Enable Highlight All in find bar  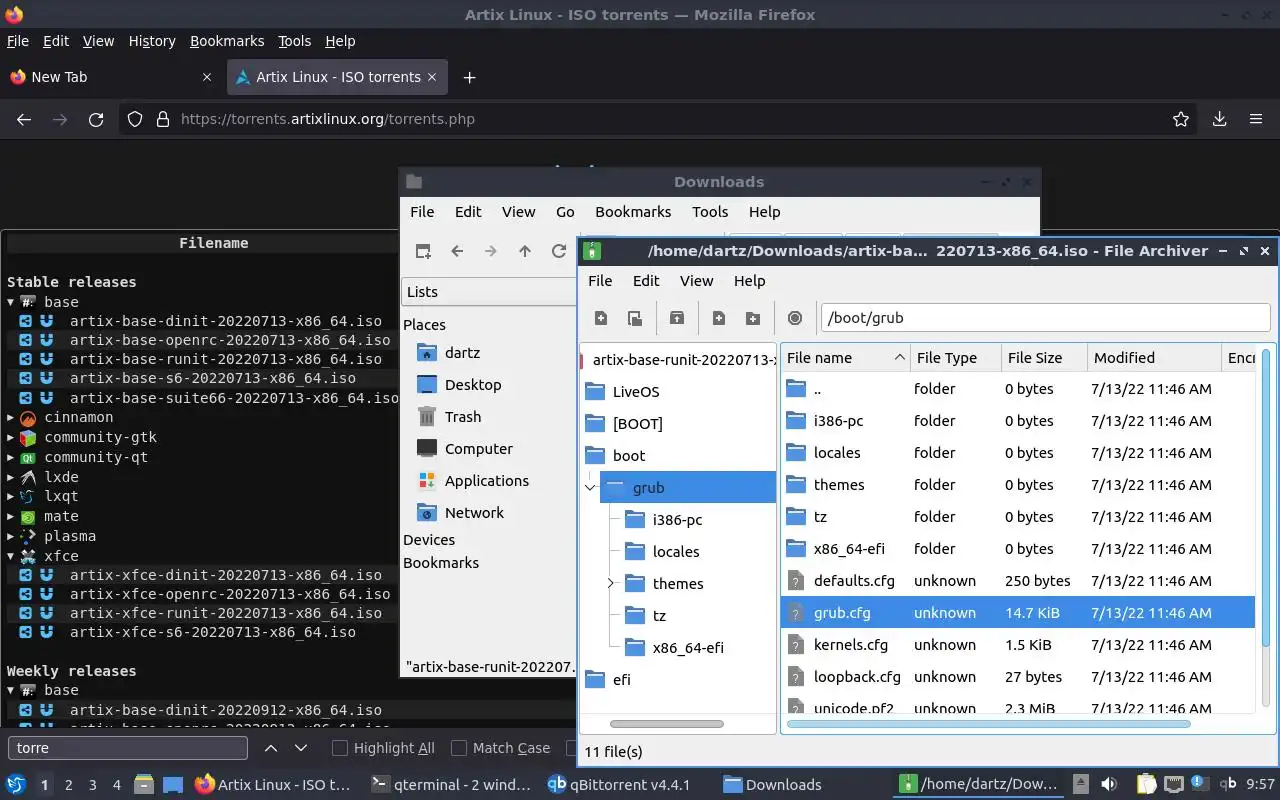[340, 748]
